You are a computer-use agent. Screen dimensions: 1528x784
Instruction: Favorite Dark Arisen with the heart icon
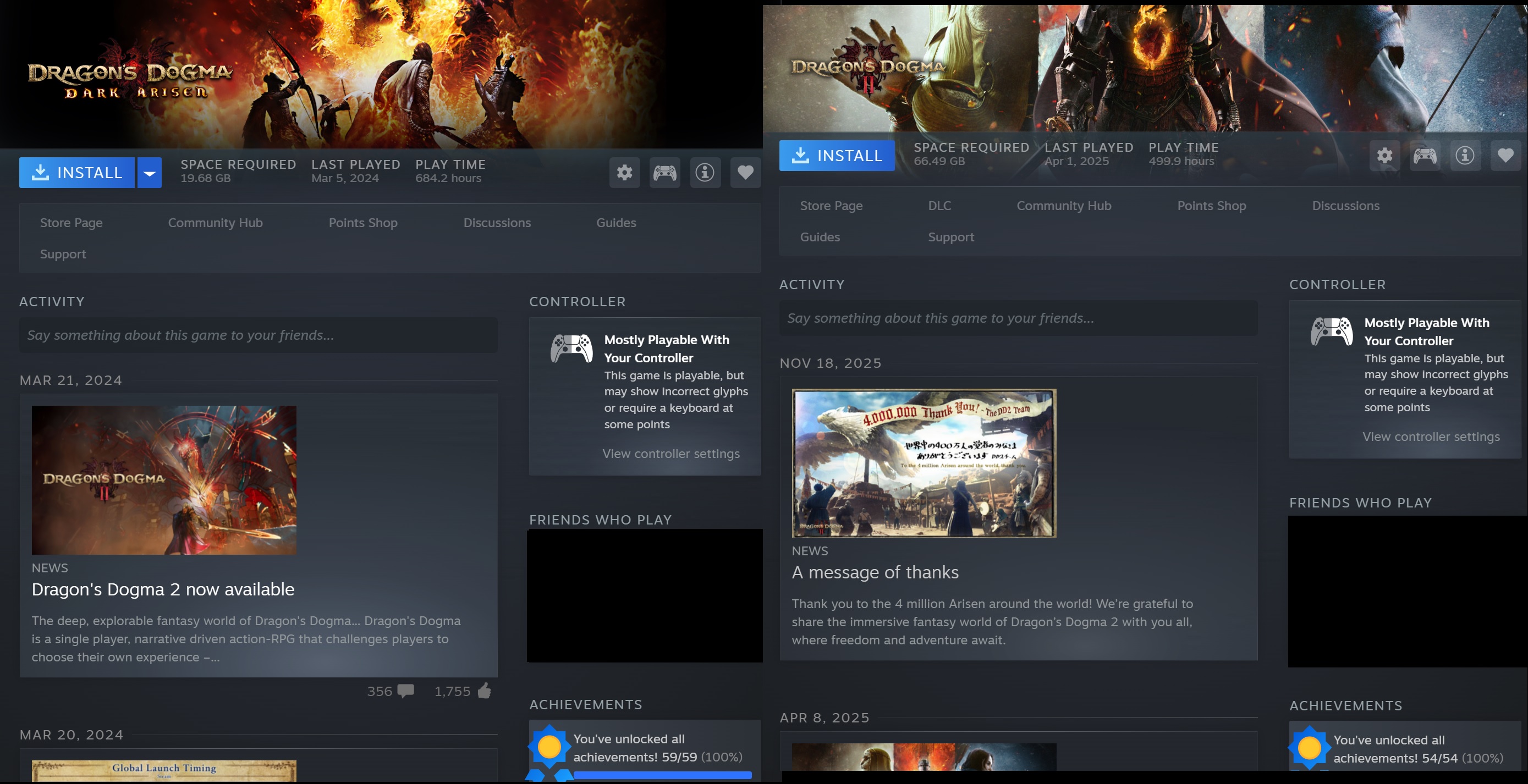point(745,173)
